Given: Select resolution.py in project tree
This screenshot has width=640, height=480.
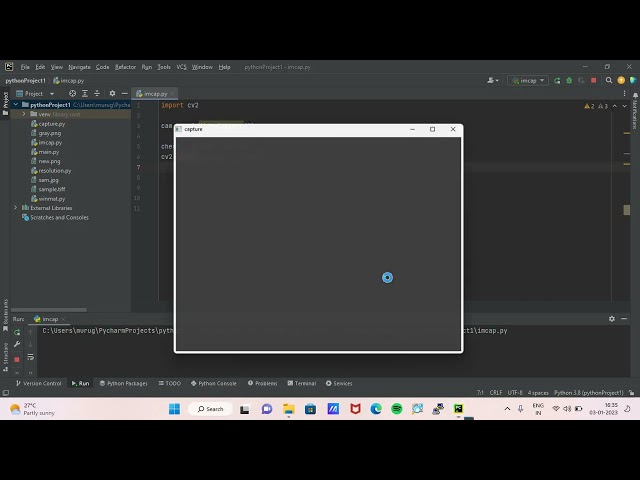Looking at the screenshot, I should (x=55, y=171).
